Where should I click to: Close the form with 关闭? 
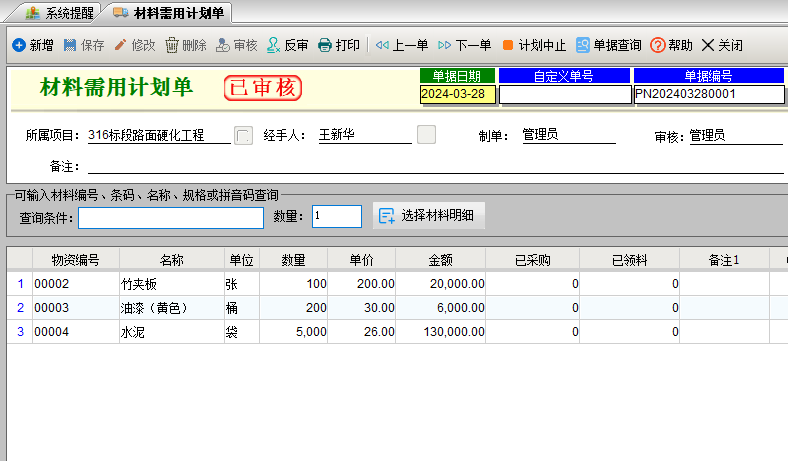pyautogui.click(x=722, y=45)
